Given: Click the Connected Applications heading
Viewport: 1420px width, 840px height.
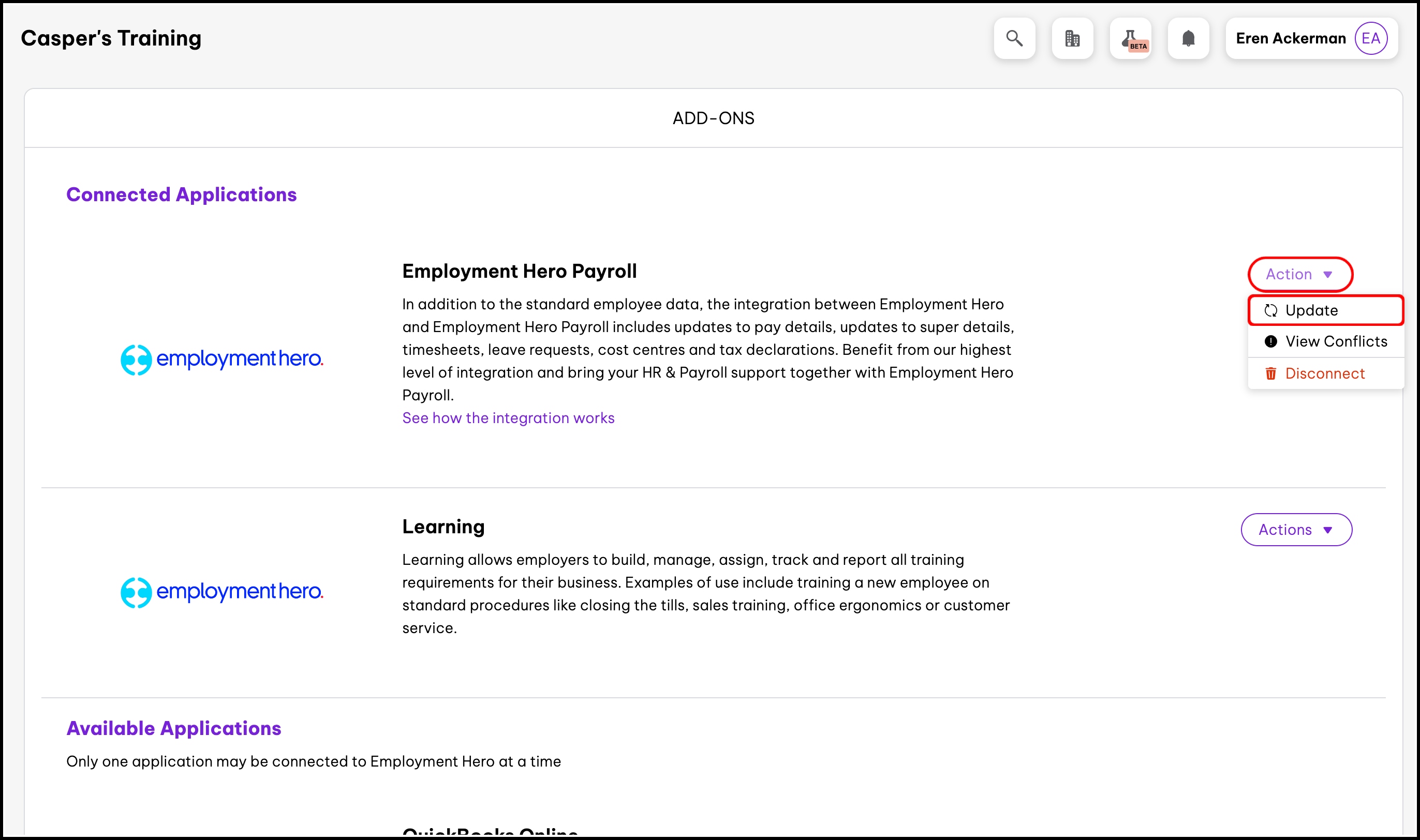Looking at the screenshot, I should pyautogui.click(x=181, y=194).
